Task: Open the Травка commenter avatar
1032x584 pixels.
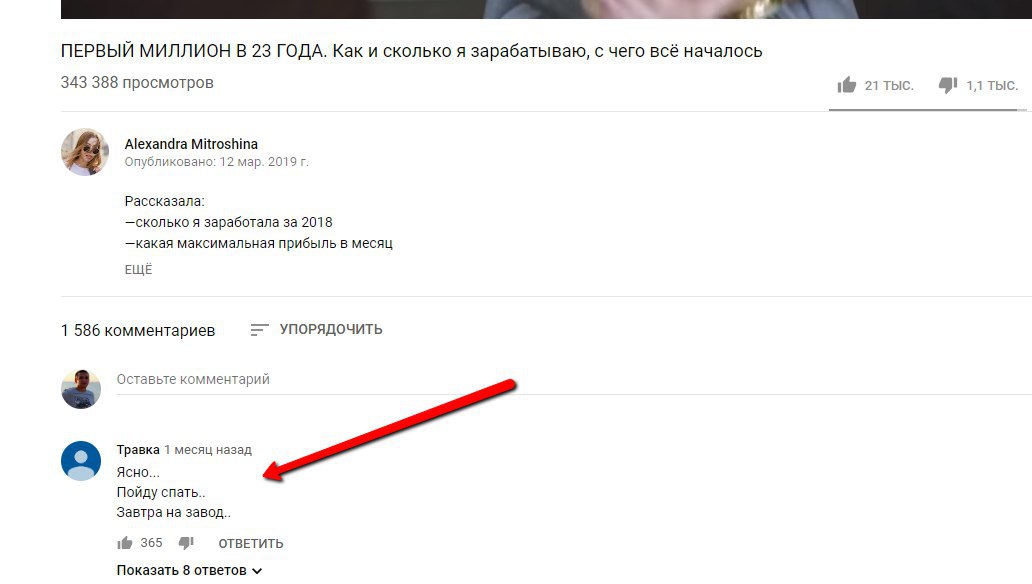Action: click(x=81, y=461)
